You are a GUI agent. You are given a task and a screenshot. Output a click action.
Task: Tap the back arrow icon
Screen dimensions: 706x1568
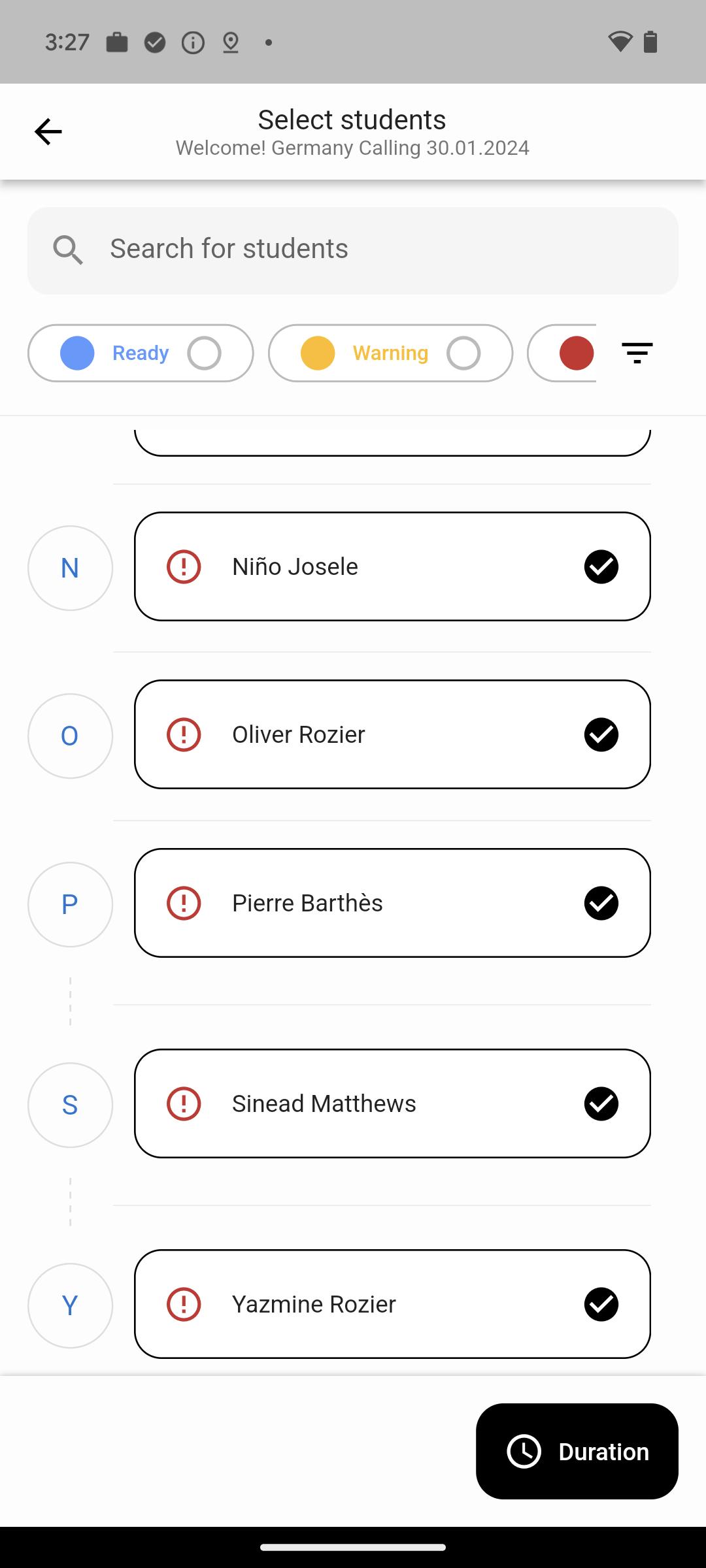(x=48, y=132)
